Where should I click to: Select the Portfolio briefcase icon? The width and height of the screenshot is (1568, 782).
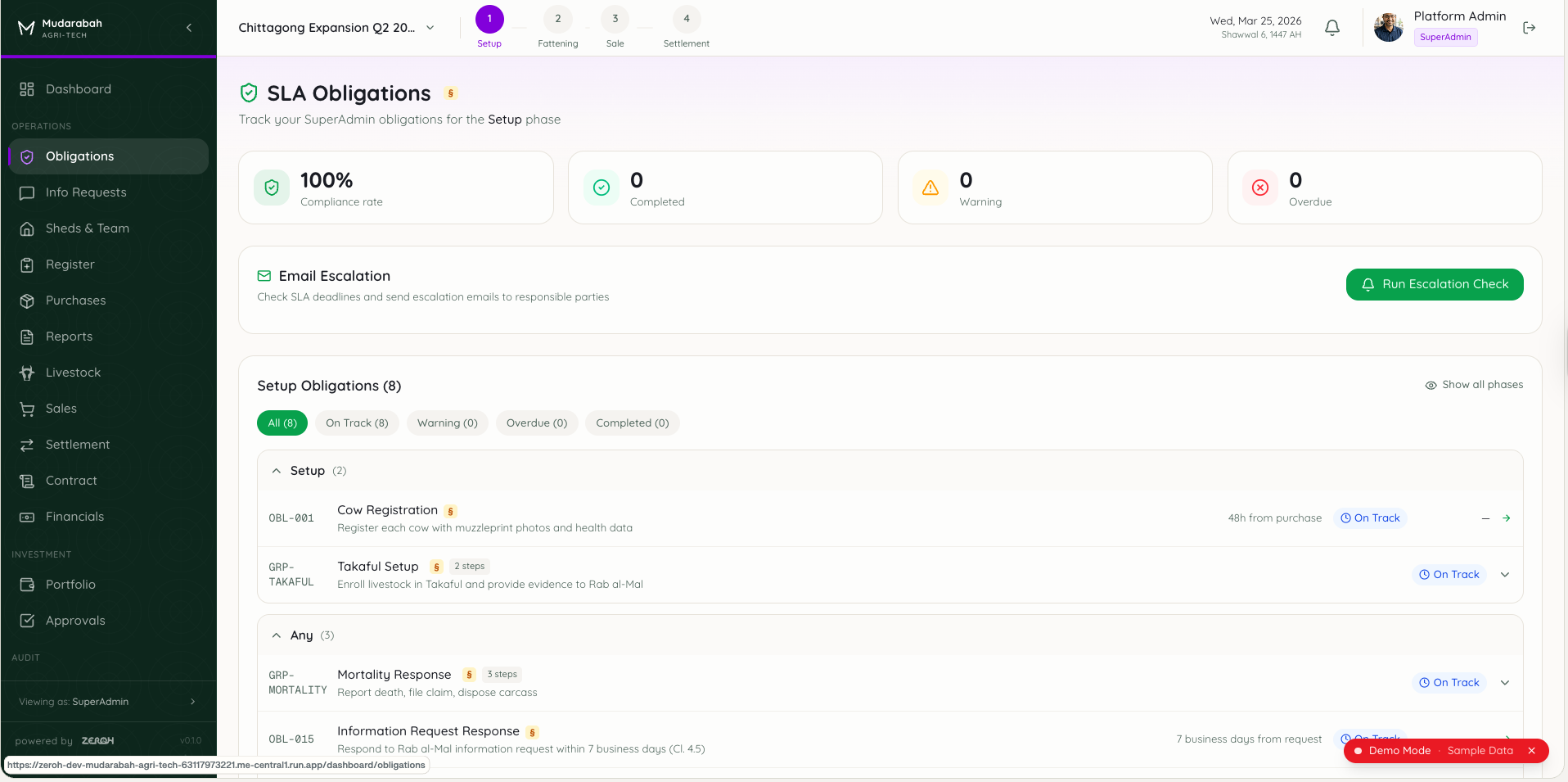27,584
